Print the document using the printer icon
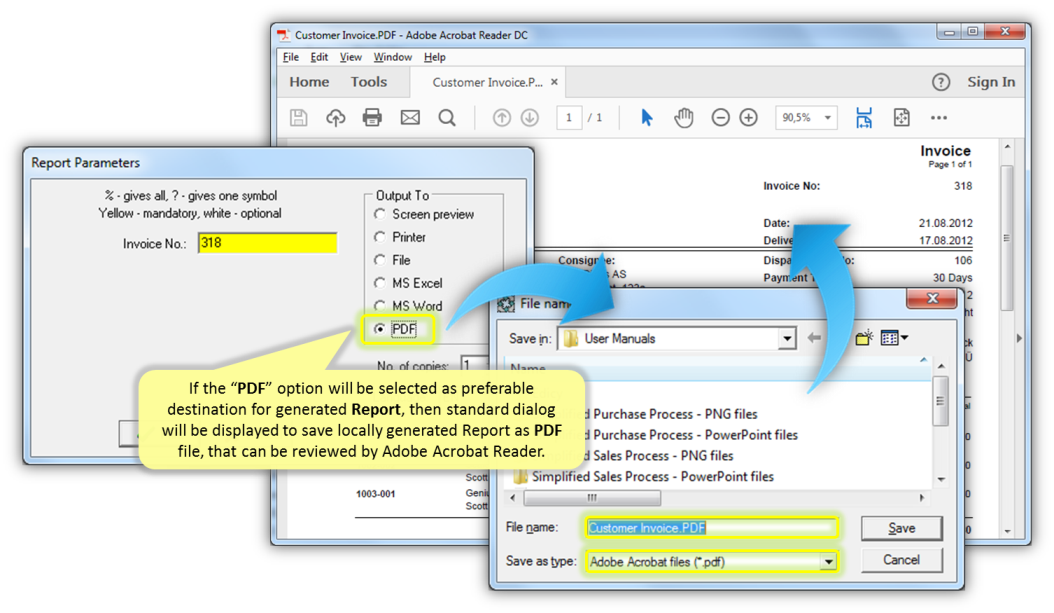This screenshot has height=613, width=1054. coord(372,118)
